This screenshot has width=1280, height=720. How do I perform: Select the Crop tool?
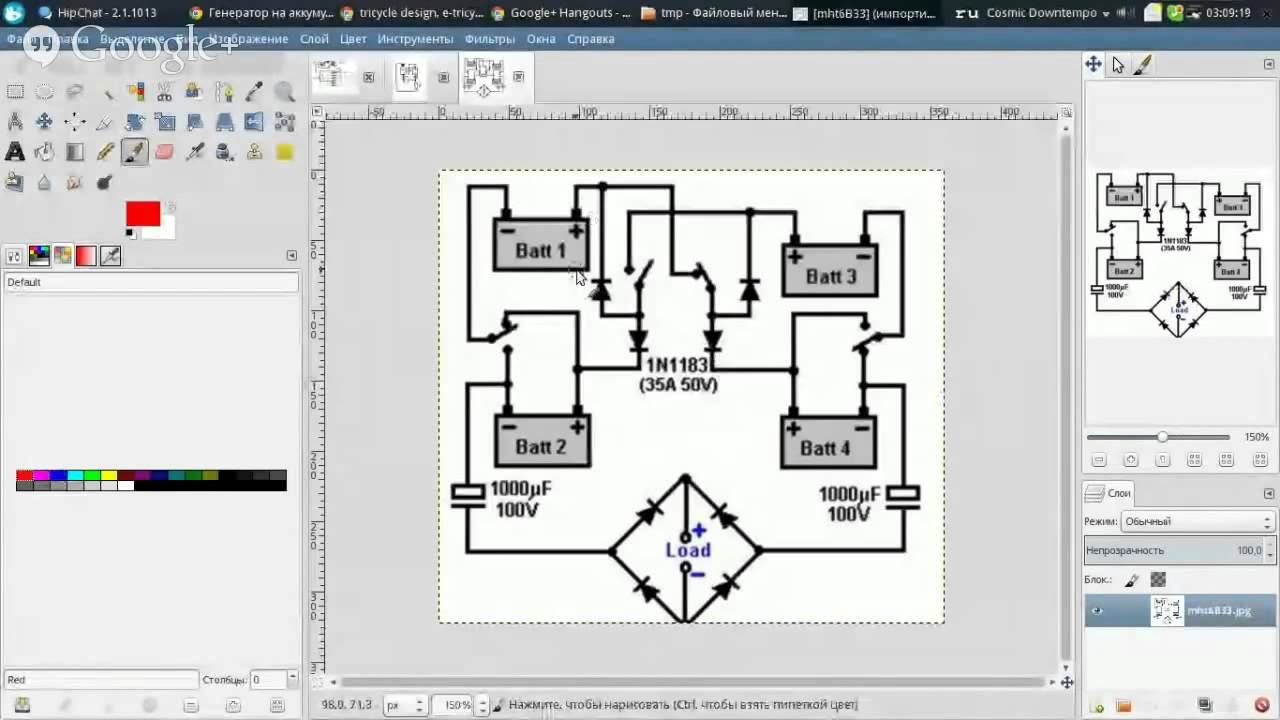pos(105,122)
